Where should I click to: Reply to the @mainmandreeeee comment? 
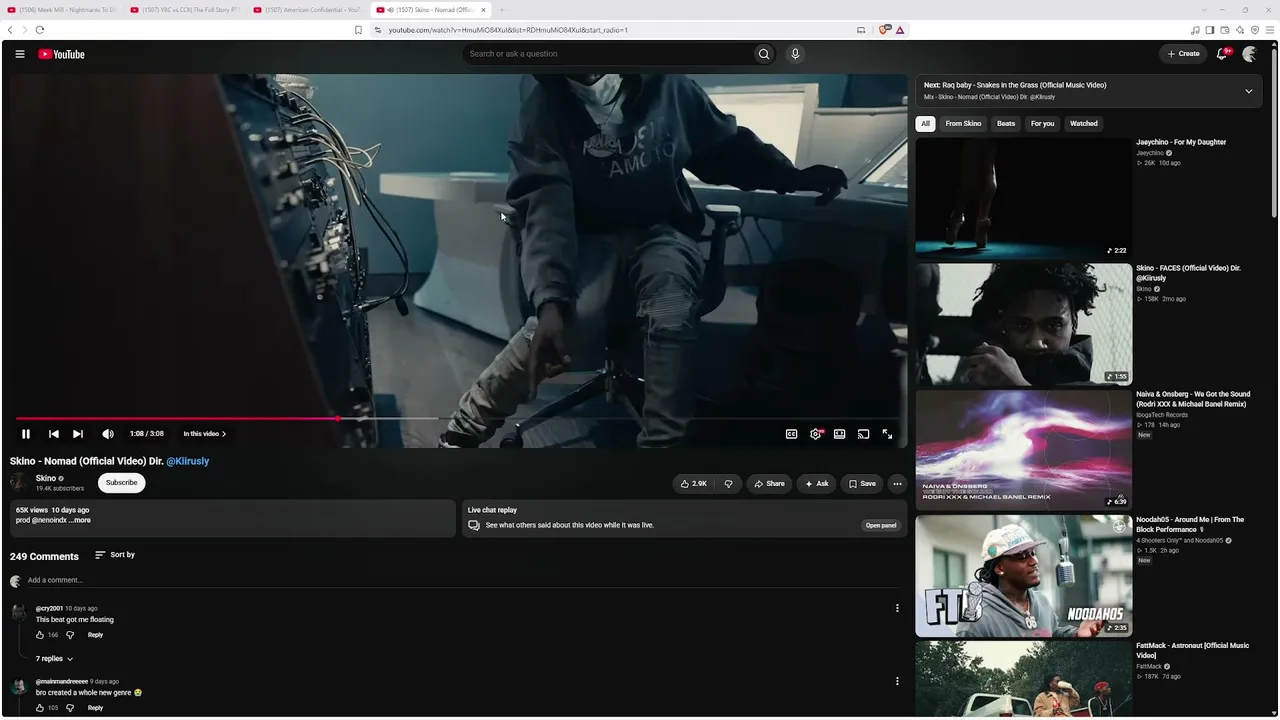(x=95, y=708)
